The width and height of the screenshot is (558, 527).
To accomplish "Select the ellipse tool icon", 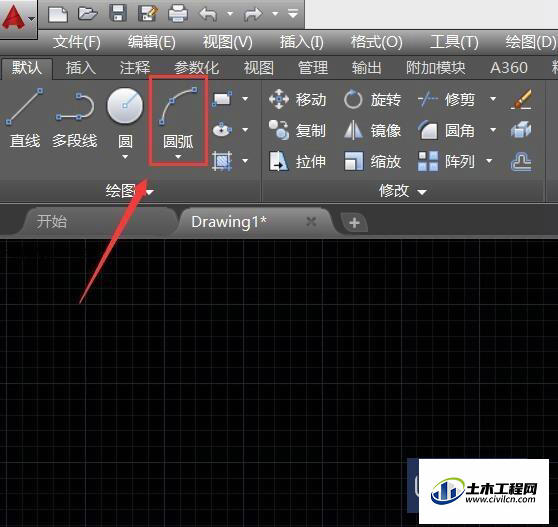I will [222, 130].
